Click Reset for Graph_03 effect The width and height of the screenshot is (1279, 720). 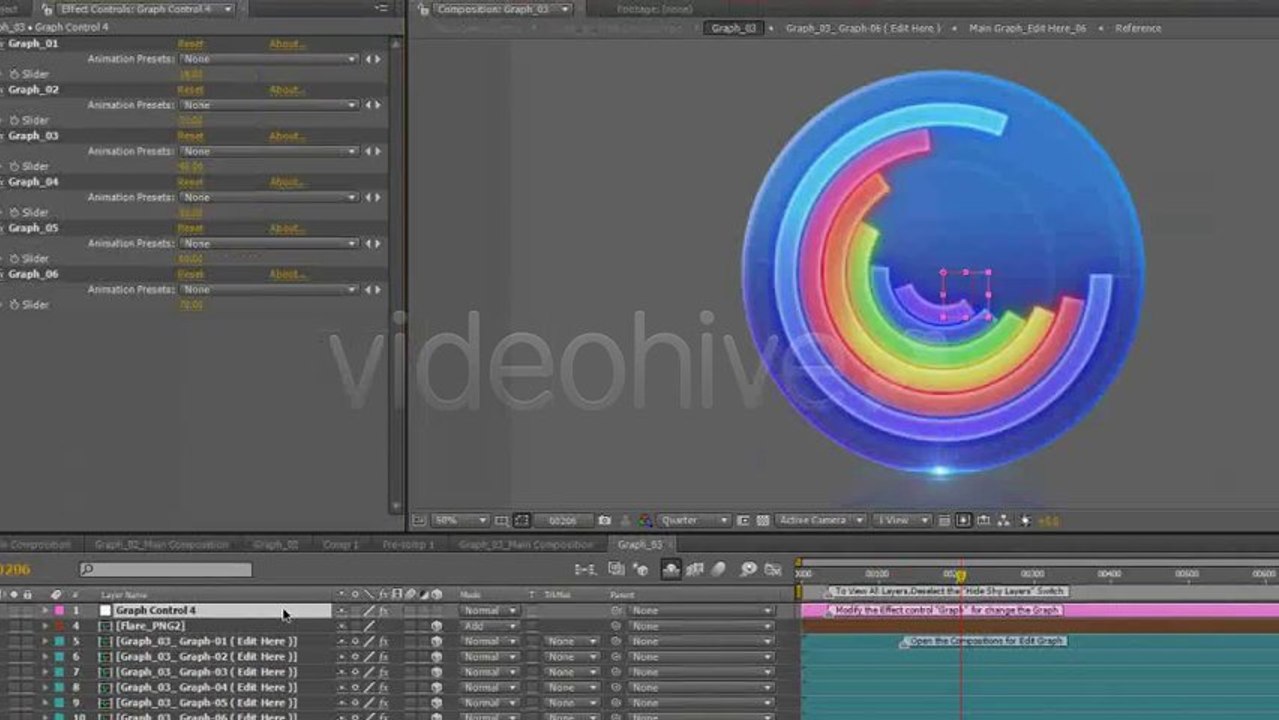point(190,136)
